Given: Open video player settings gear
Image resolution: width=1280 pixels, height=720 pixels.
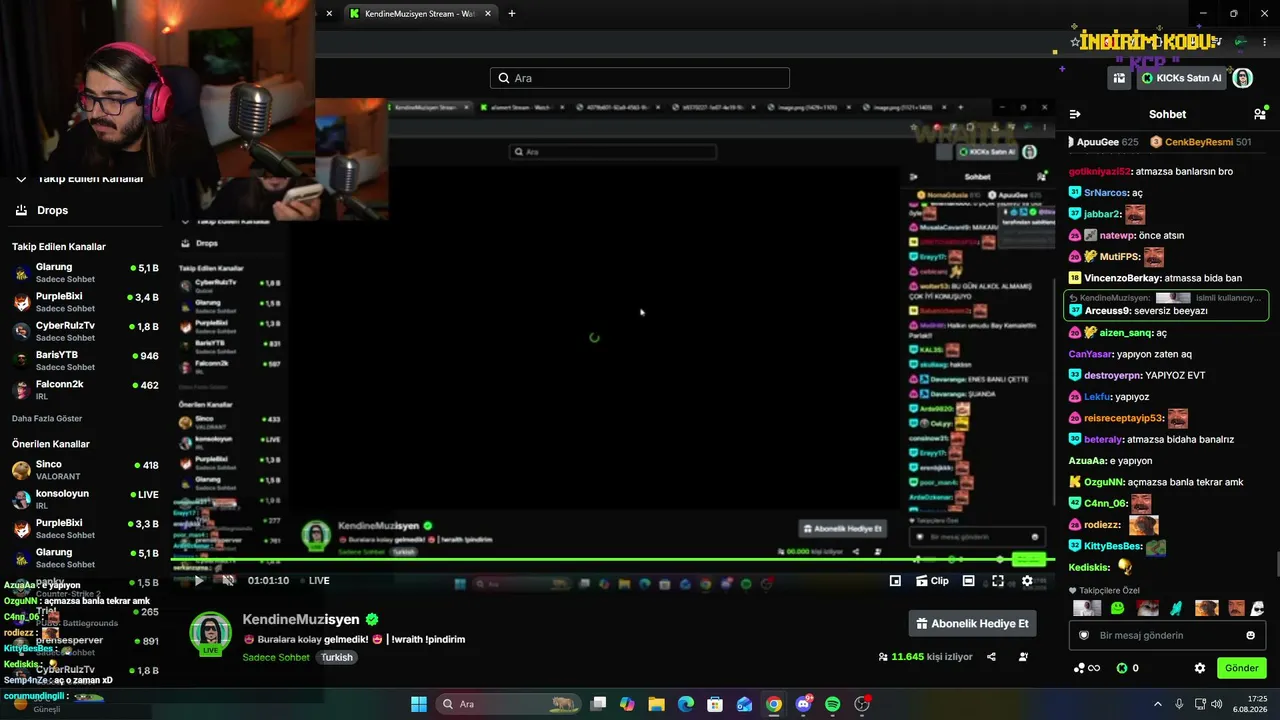Looking at the screenshot, I should 1027,581.
